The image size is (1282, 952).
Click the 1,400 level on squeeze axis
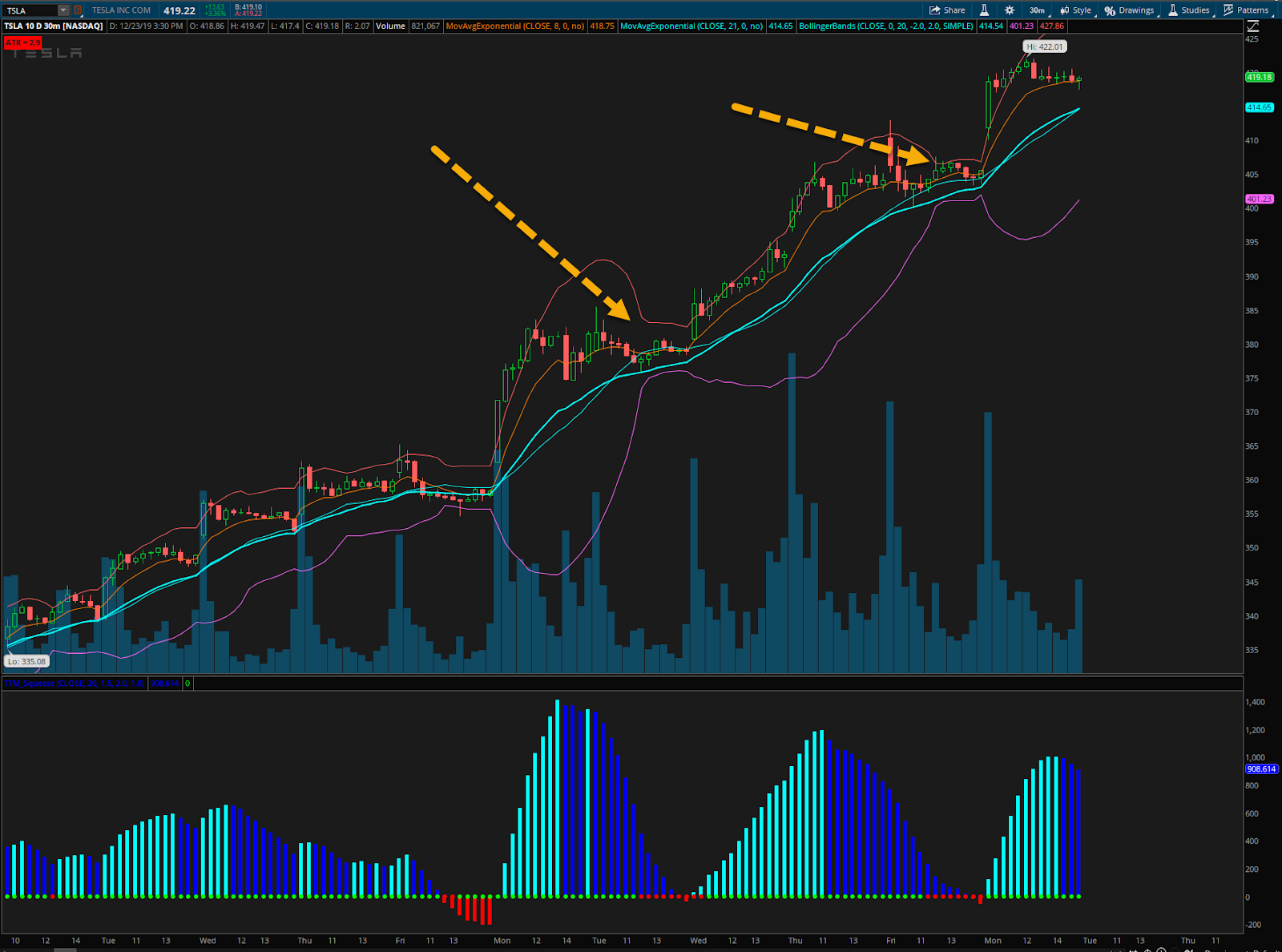(x=1255, y=702)
